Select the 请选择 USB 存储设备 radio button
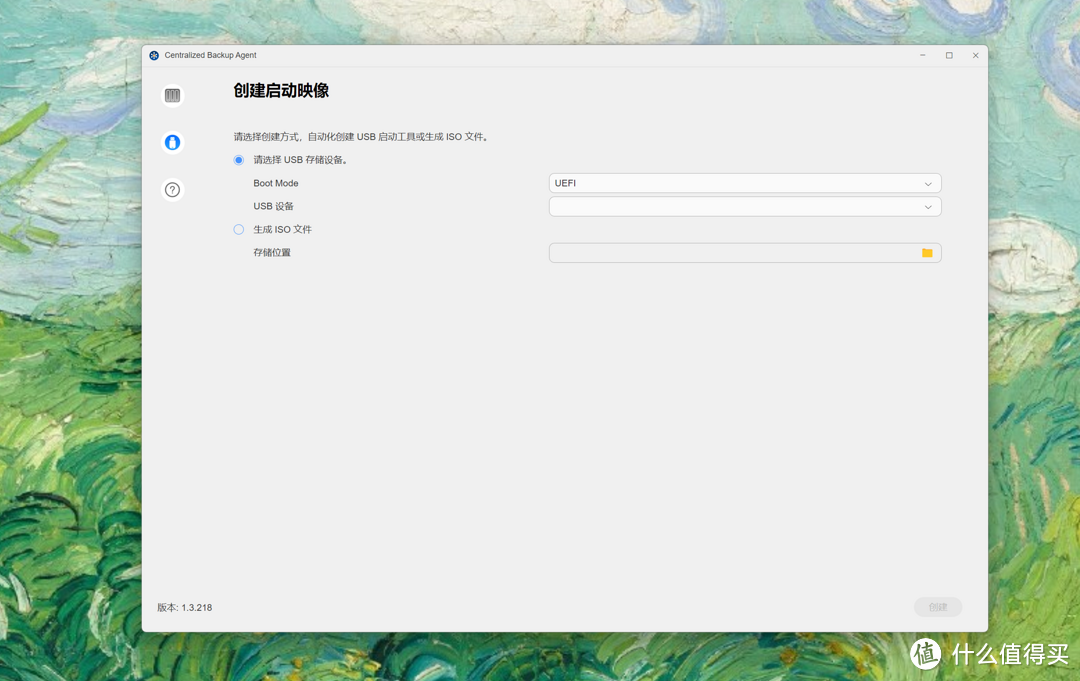 (x=239, y=160)
